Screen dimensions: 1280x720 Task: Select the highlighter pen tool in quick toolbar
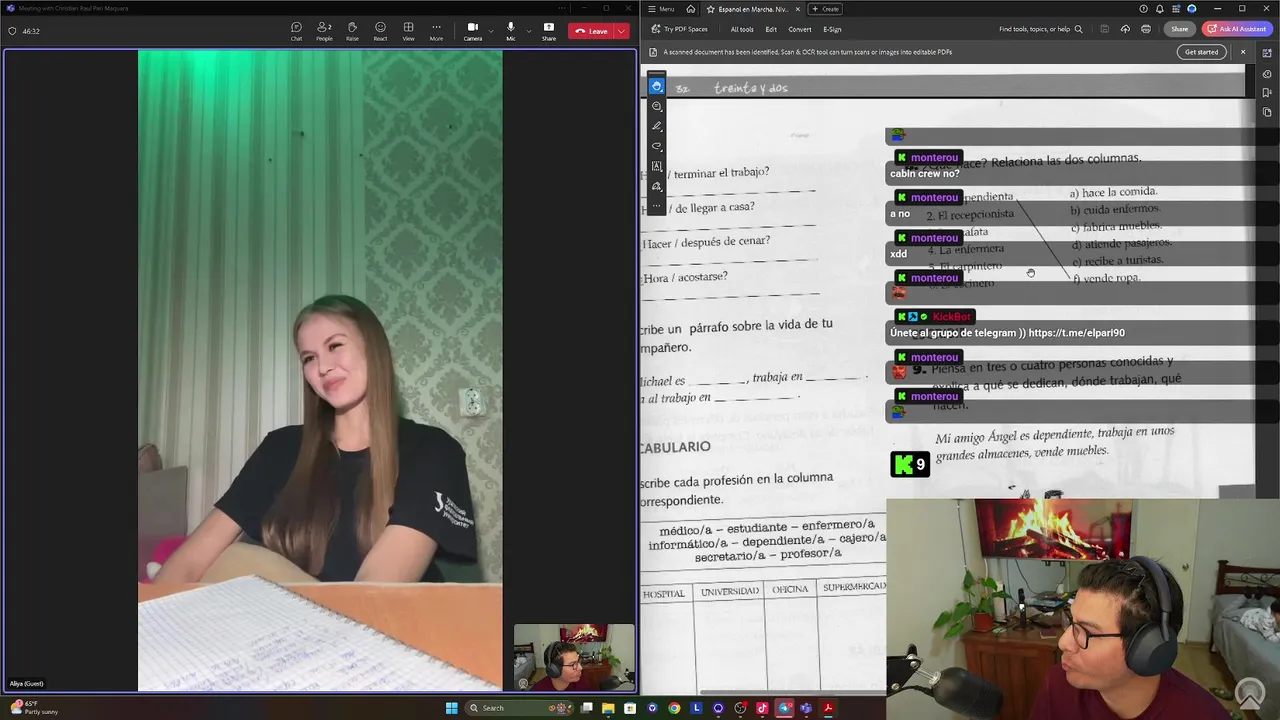(x=657, y=126)
